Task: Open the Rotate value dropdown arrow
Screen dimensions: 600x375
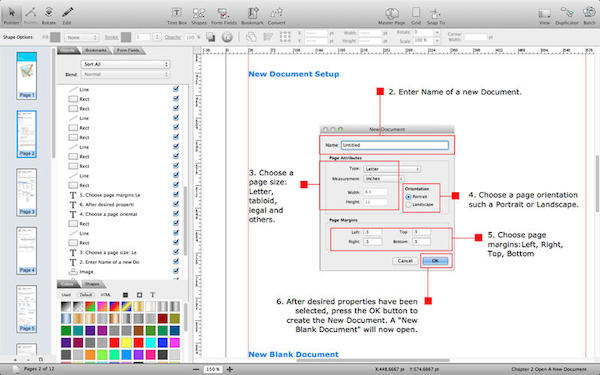Action: tap(437, 33)
